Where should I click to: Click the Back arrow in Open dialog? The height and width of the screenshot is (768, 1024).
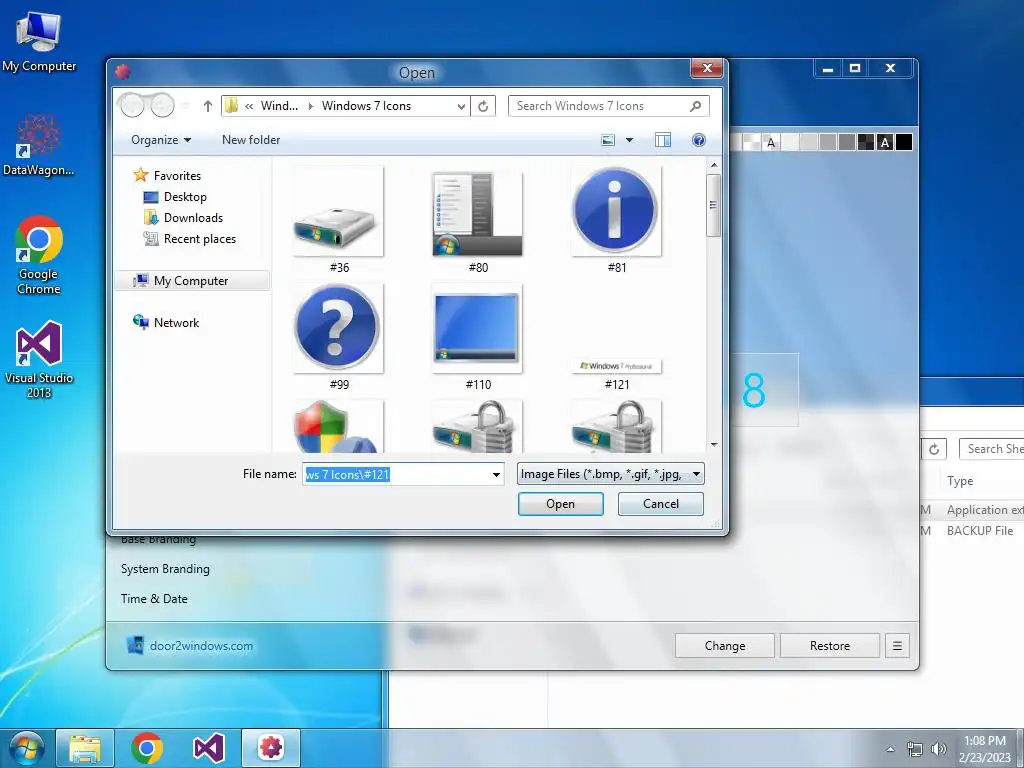(x=133, y=105)
